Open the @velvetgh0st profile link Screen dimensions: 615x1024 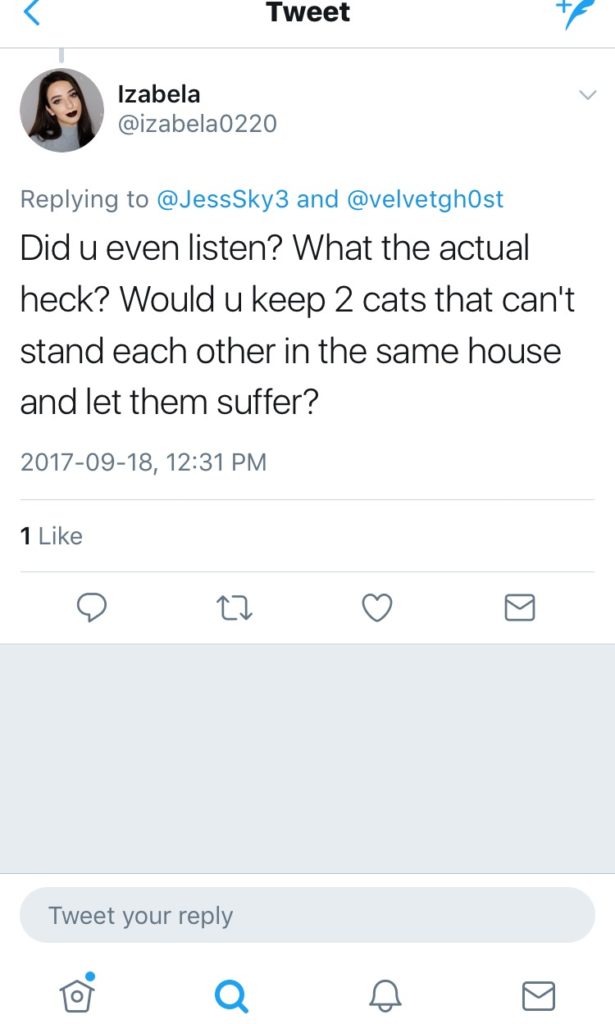425,199
